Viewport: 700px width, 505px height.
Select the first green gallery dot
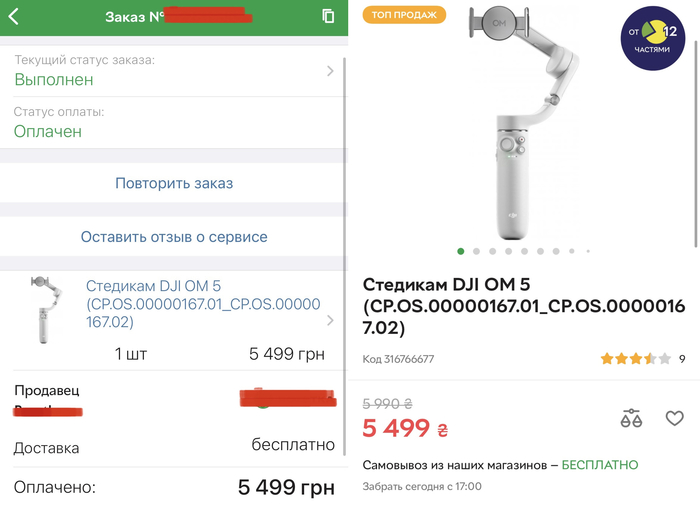[x=461, y=251]
